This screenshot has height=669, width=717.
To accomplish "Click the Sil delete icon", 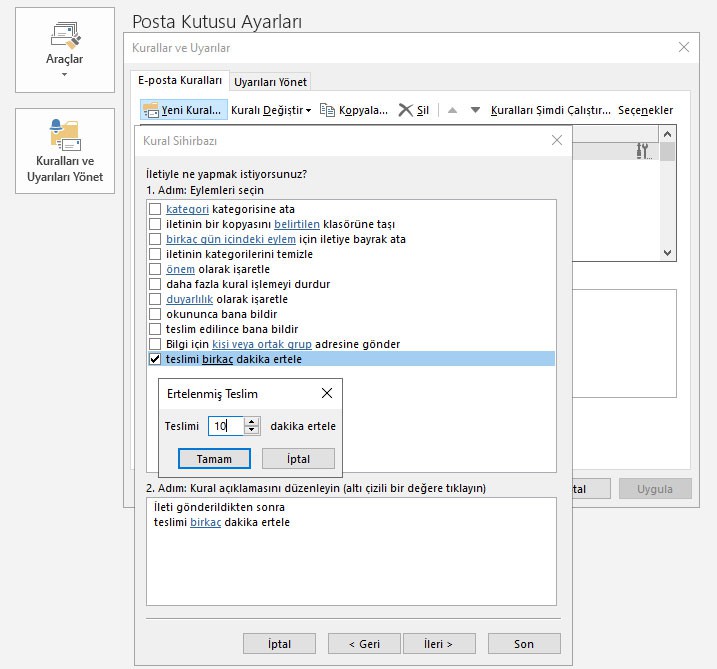I will [x=405, y=110].
